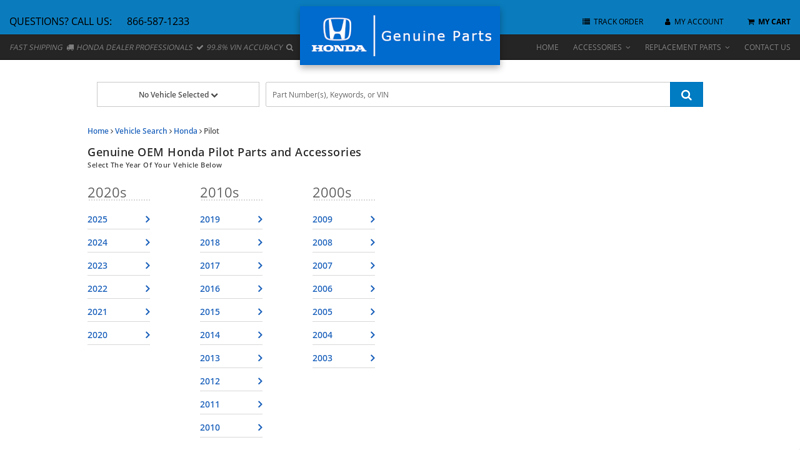Click the arrow next to 2021
The width and height of the screenshot is (800, 450).
[147, 312]
